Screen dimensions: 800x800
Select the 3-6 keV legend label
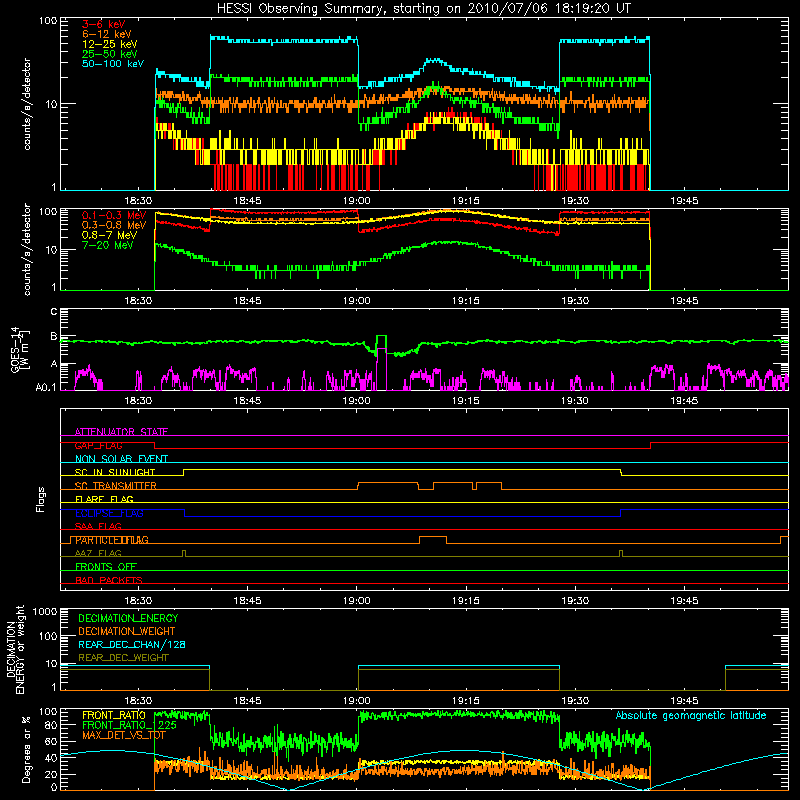tap(104, 24)
